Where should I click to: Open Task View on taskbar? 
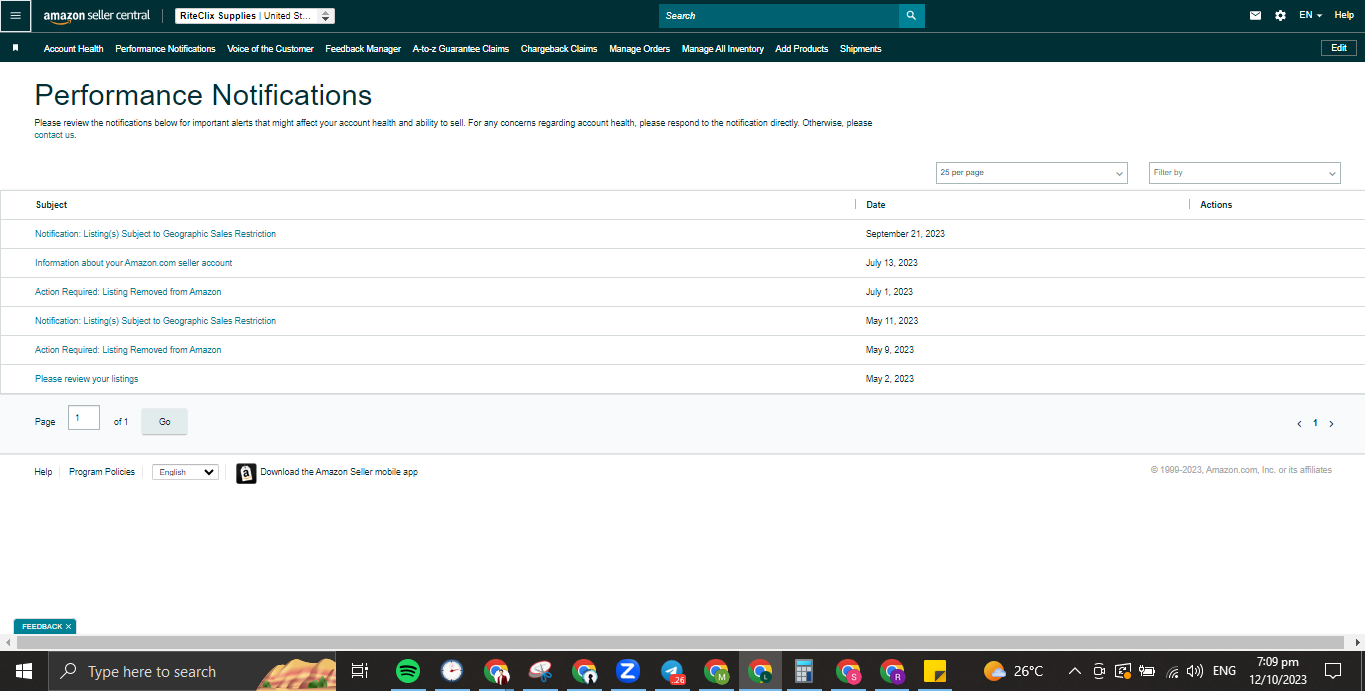(360, 671)
